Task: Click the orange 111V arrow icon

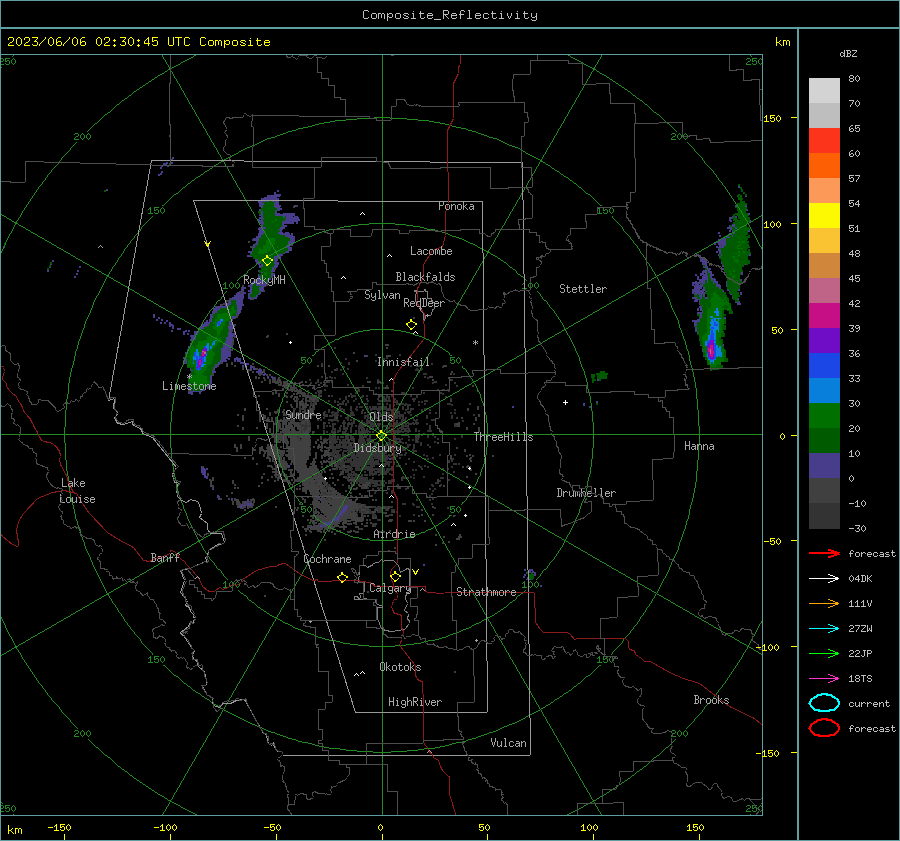Action: [824, 603]
